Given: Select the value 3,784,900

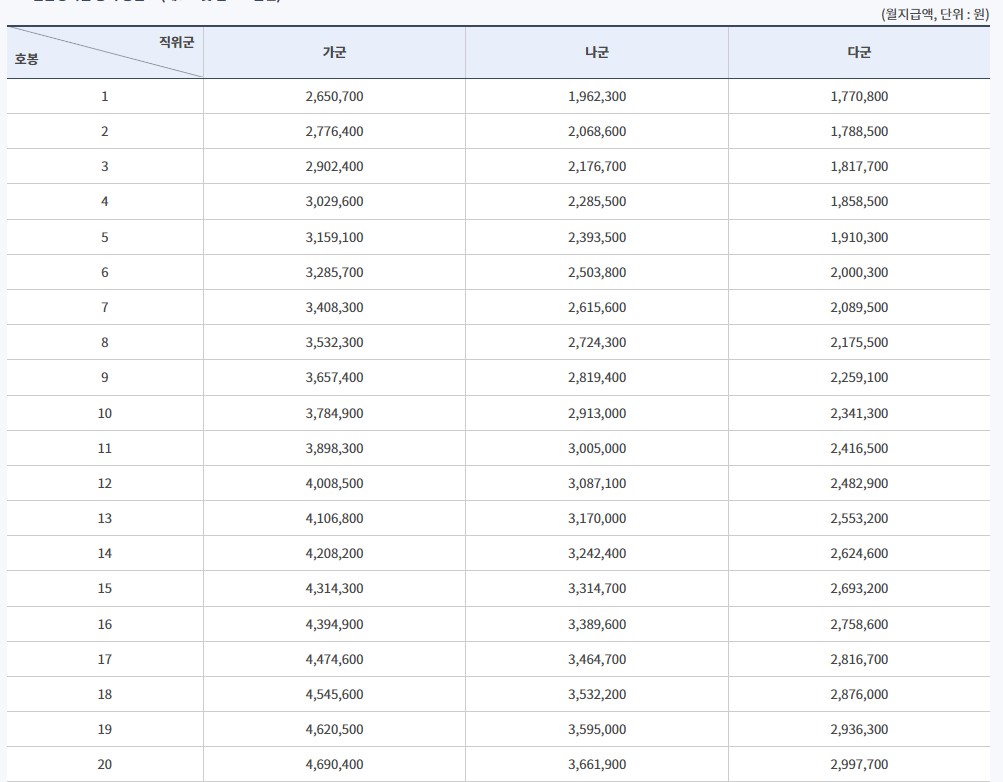Looking at the screenshot, I should click(335, 414).
